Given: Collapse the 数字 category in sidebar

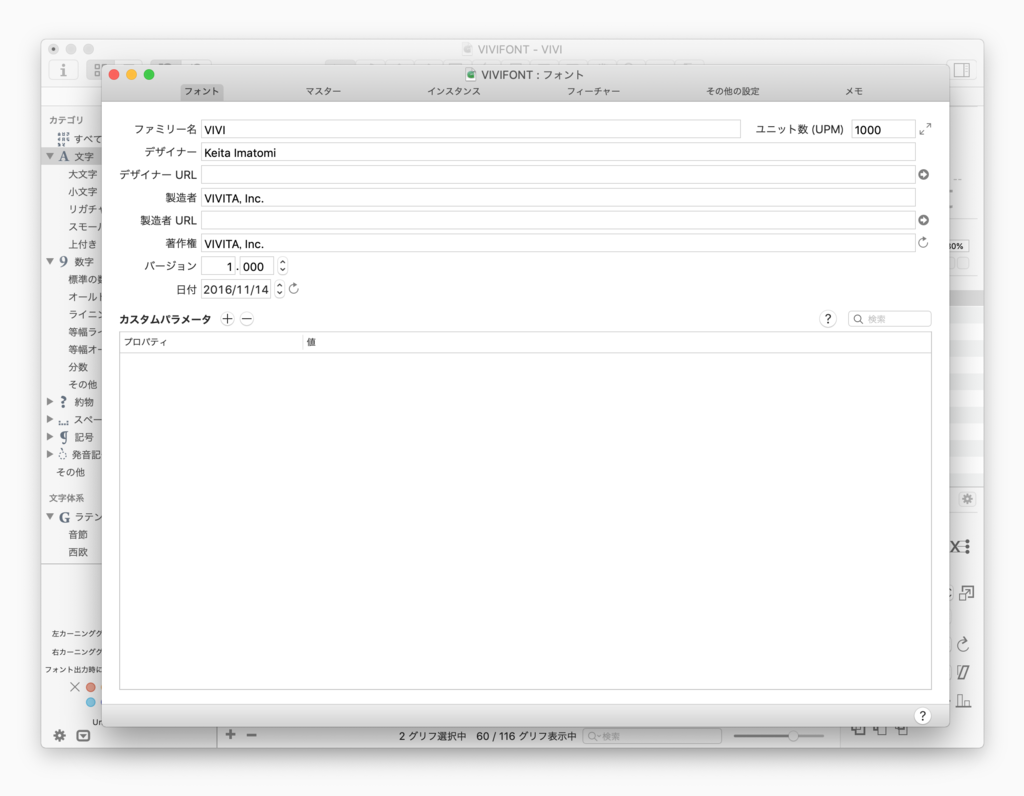Looking at the screenshot, I should point(50,261).
